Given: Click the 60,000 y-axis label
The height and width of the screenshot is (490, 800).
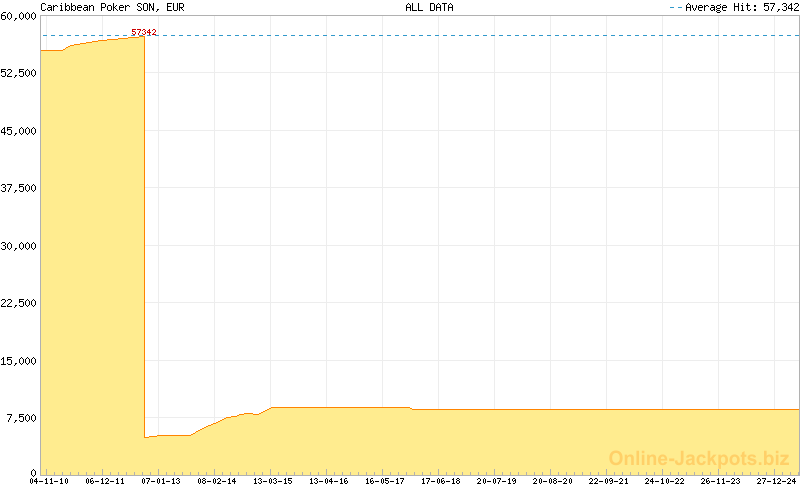Looking at the screenshot, I should (x=20, y=16).
